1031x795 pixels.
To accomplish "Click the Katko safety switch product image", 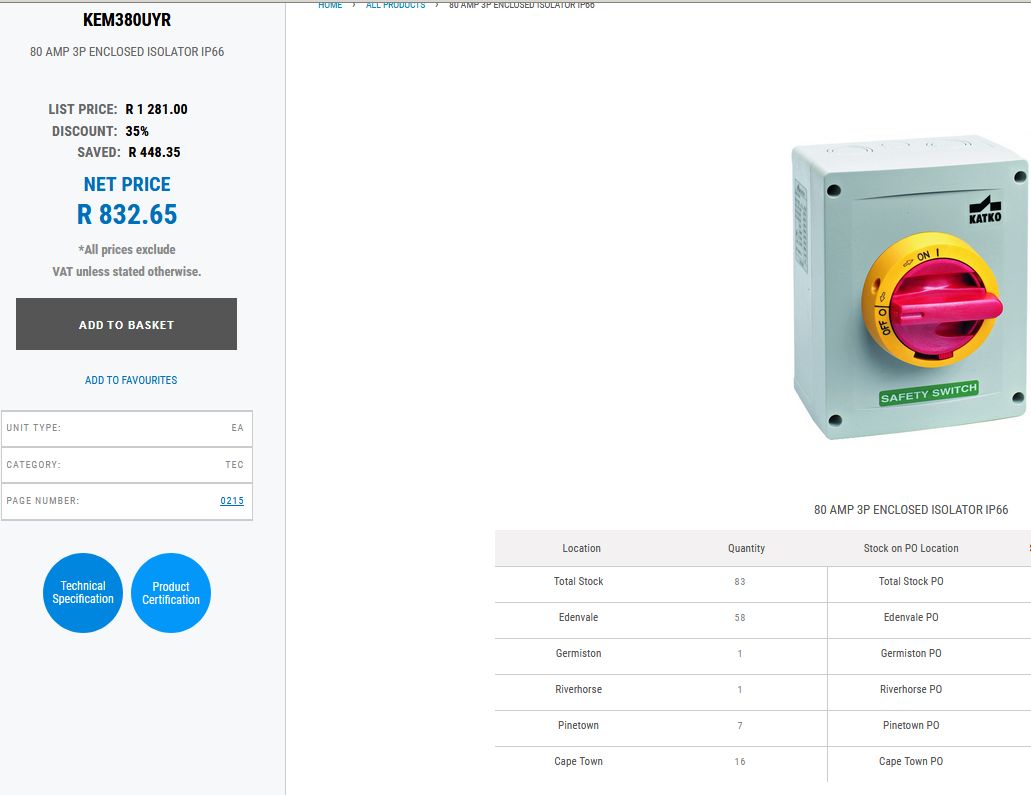I will tap(910, 288).
